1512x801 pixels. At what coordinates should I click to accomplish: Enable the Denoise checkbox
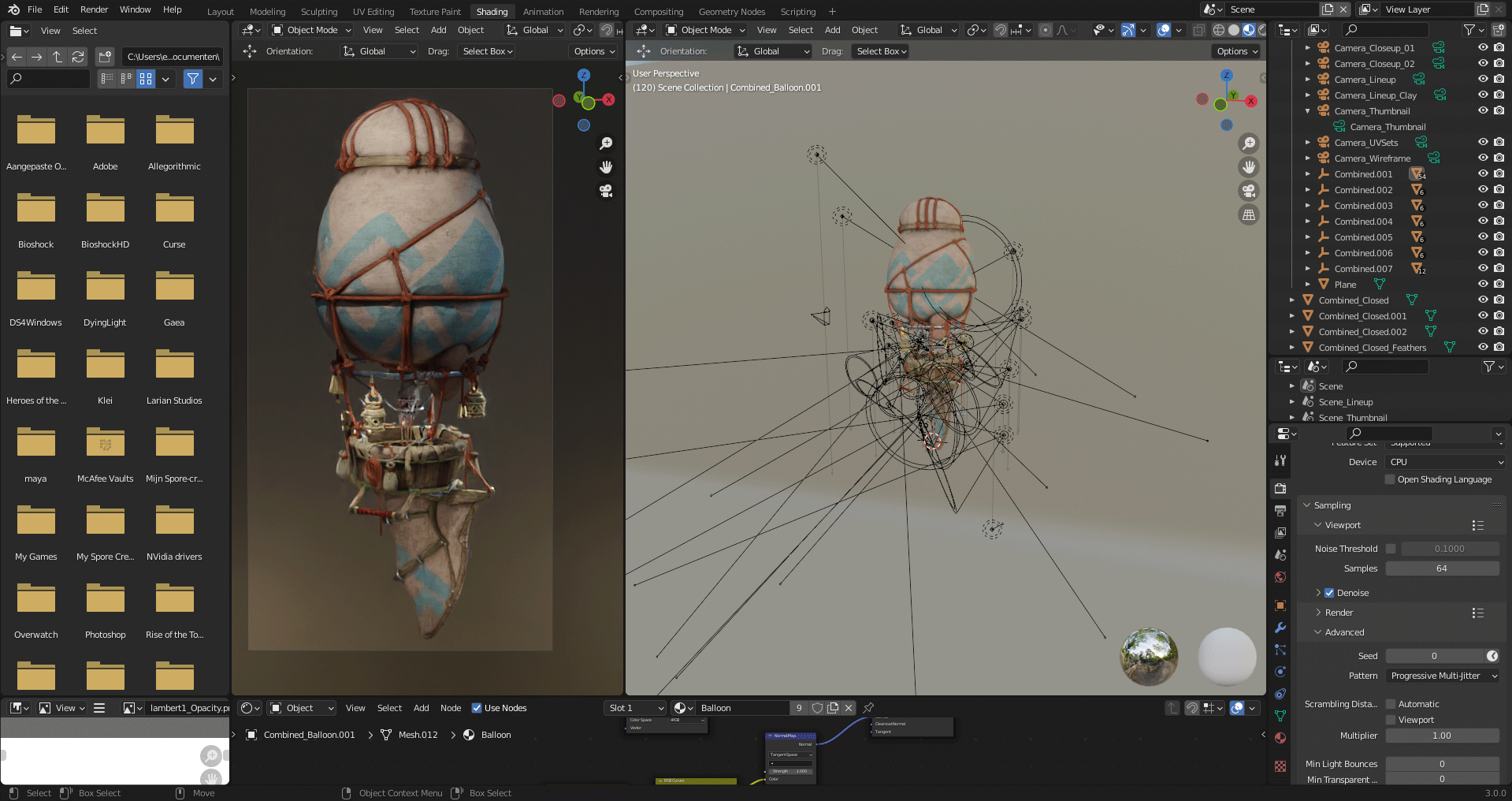[1329, 593]
